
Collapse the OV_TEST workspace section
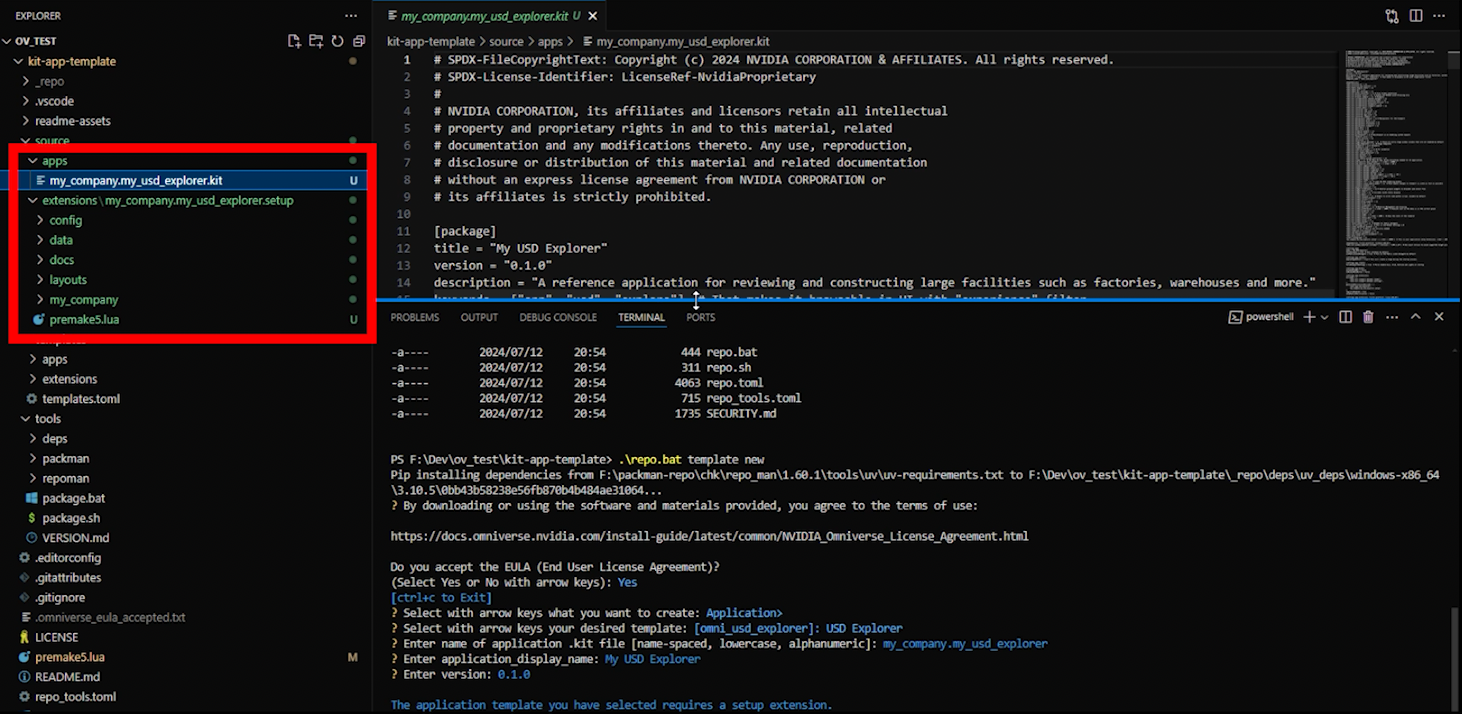click(8, 41)
